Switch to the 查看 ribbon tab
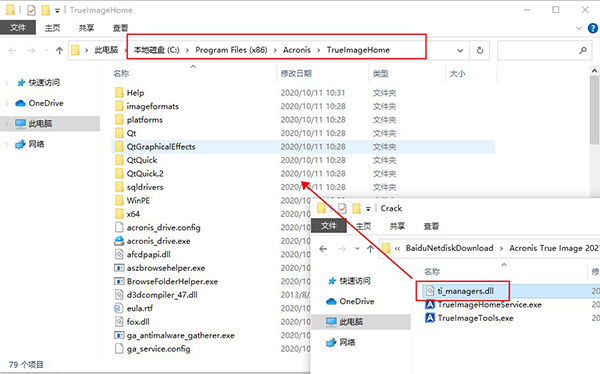This screenshot has height=374, width=600. (120, 28)
